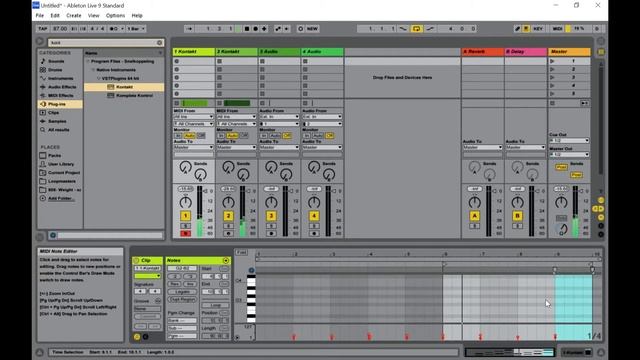640x360 pixels.
Task: Start arrangement recording with the round Record button
Action: (x=256, y=29)
